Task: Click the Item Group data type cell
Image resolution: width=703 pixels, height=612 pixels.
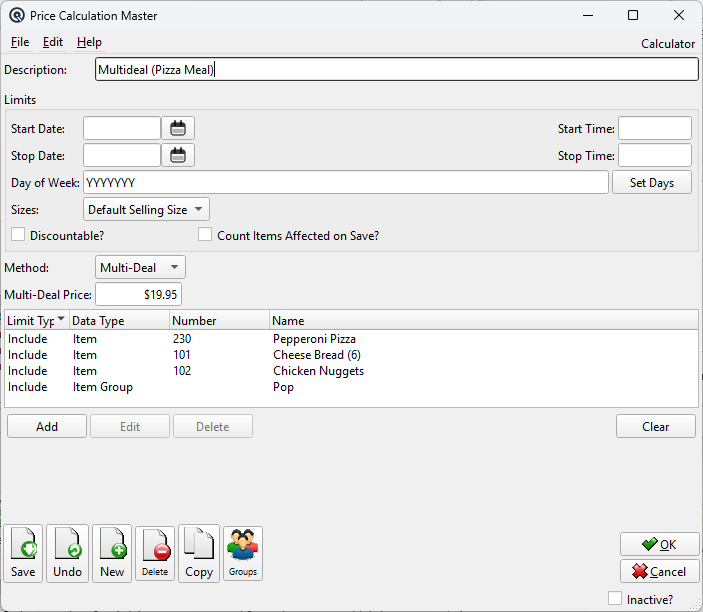Action: coord(103,387)
